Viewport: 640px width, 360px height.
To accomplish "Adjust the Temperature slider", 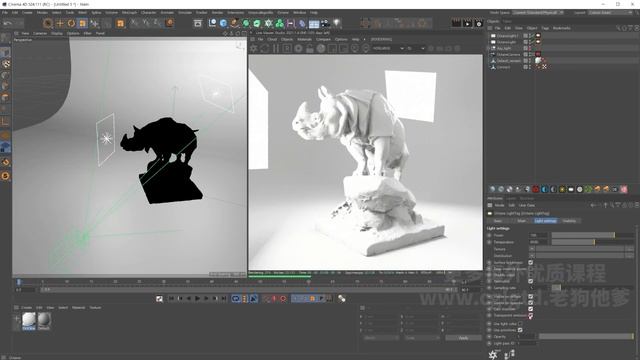I will [592, 242].
